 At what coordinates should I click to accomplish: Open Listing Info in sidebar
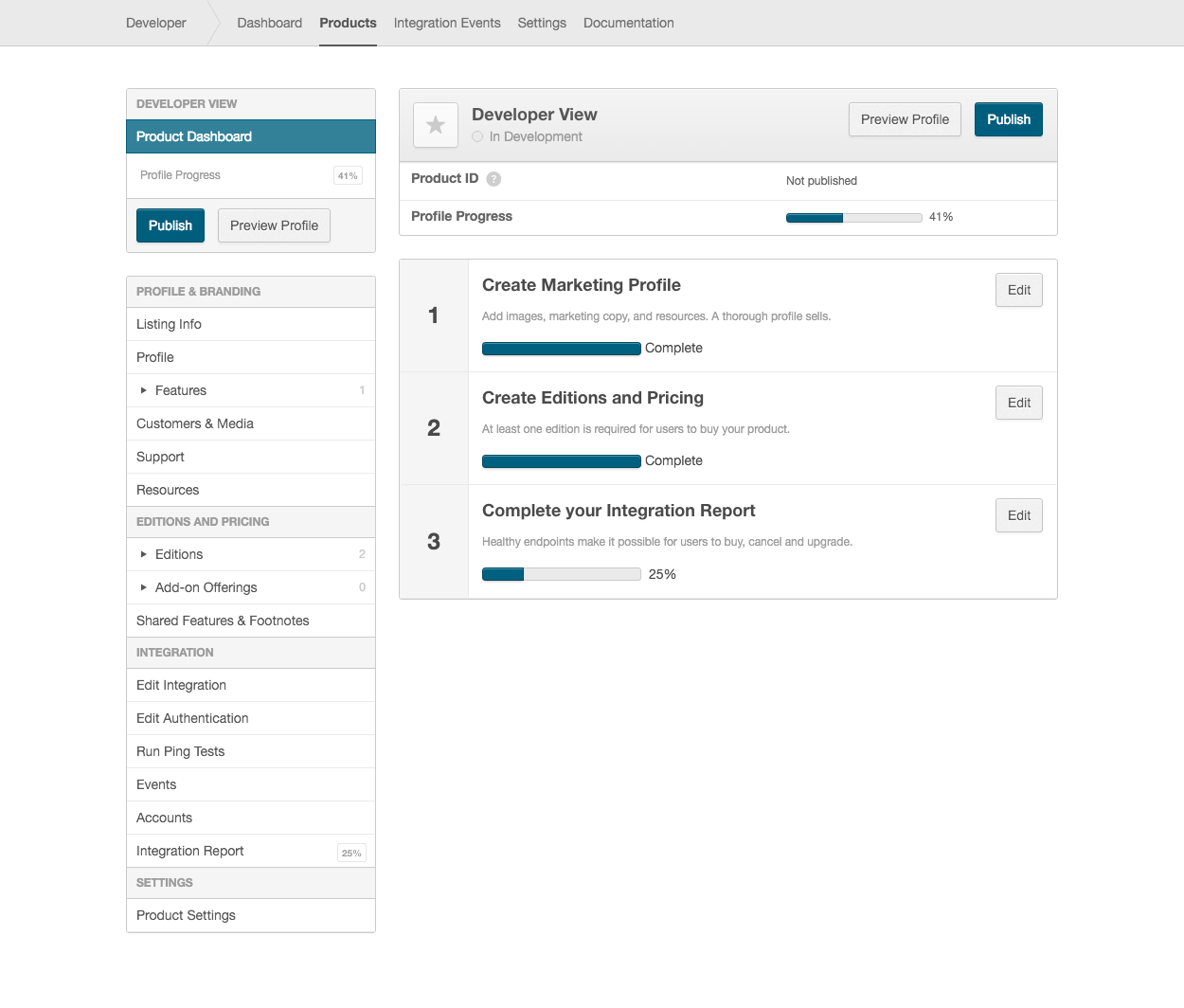[x=251, y=324]
